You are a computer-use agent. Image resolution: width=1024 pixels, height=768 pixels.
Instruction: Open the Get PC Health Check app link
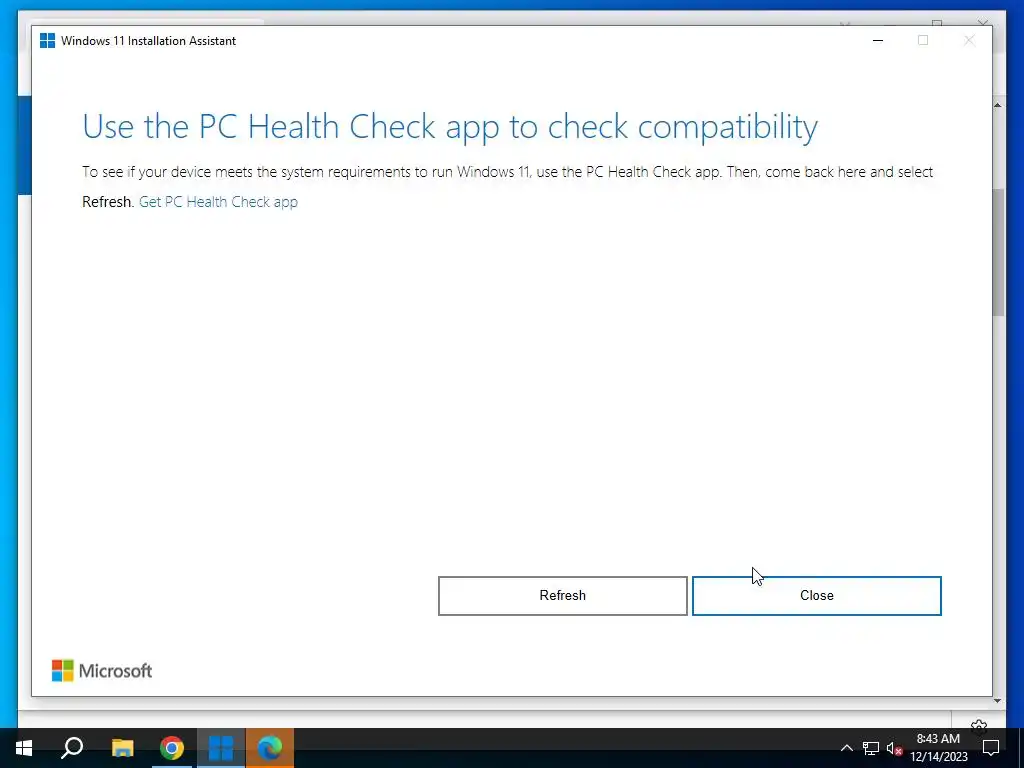point(218,202)
